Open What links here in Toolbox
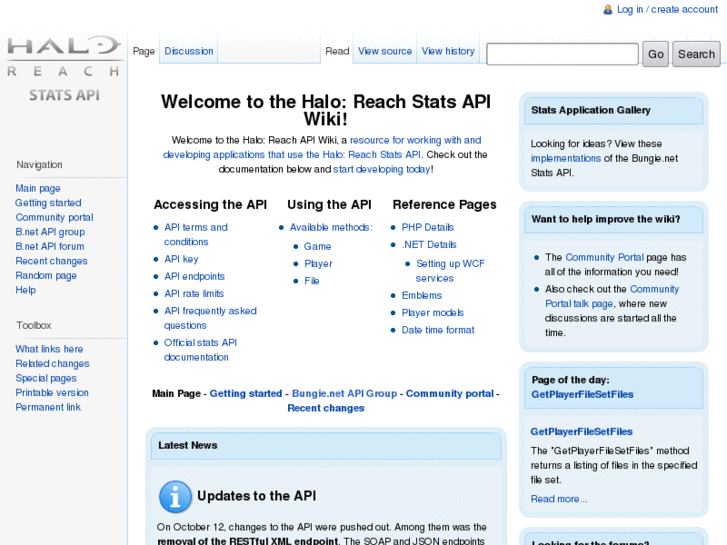Viewport: 727px width, 545px height. (49, 349)
